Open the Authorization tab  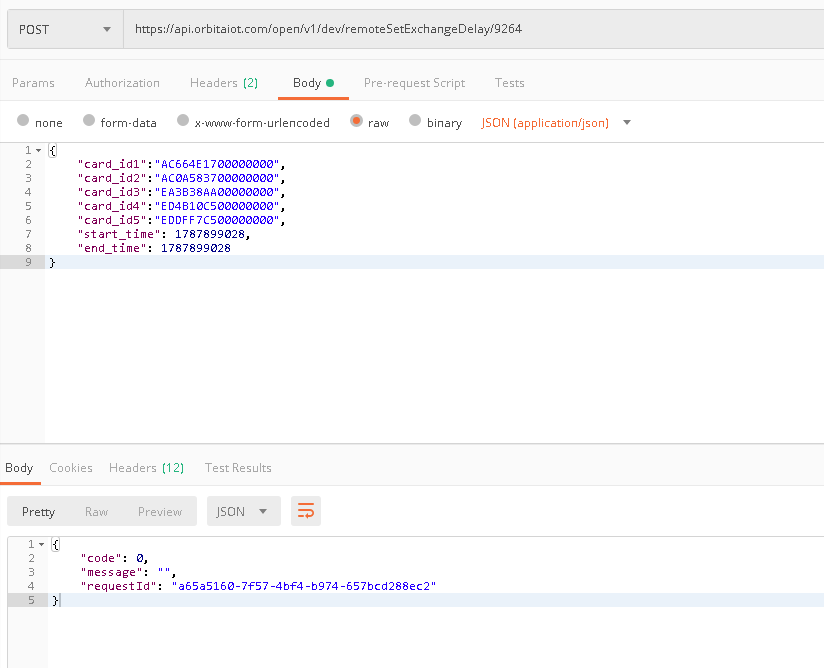(122, 83)
